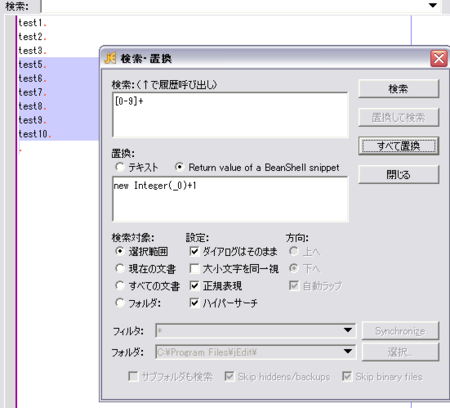
Task: Click the search field containing [0-9]+
Action: pos(230,115)
